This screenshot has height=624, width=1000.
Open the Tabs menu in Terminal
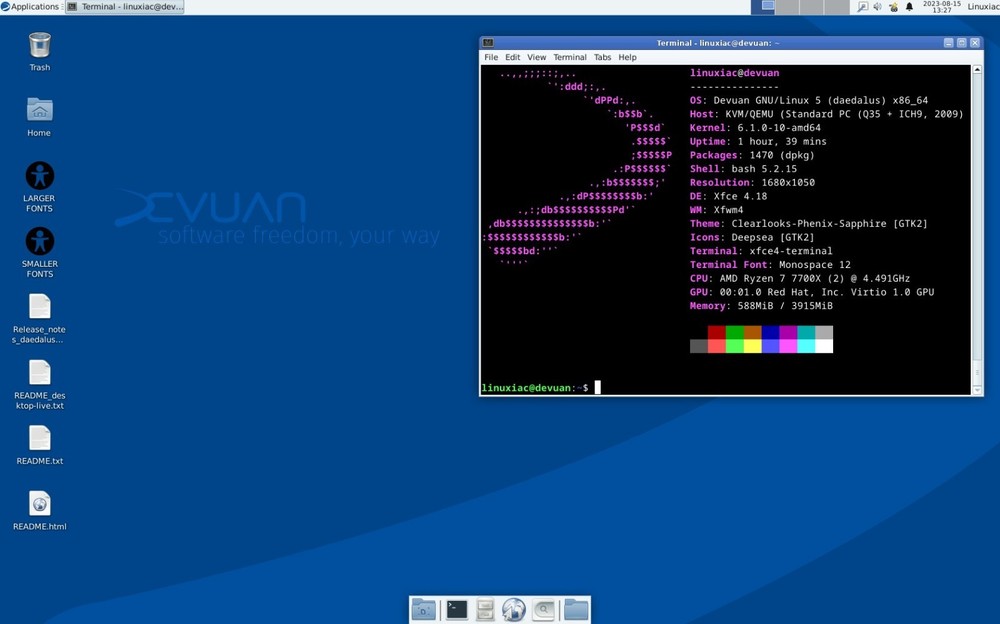point(602,57)
